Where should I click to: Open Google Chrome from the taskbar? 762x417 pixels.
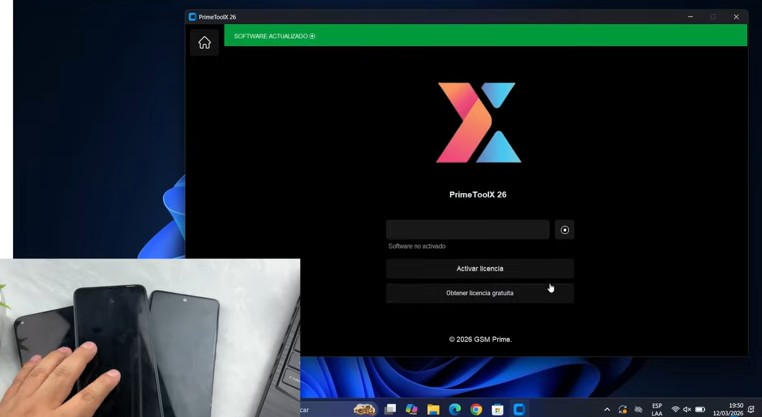click(476, 409)
